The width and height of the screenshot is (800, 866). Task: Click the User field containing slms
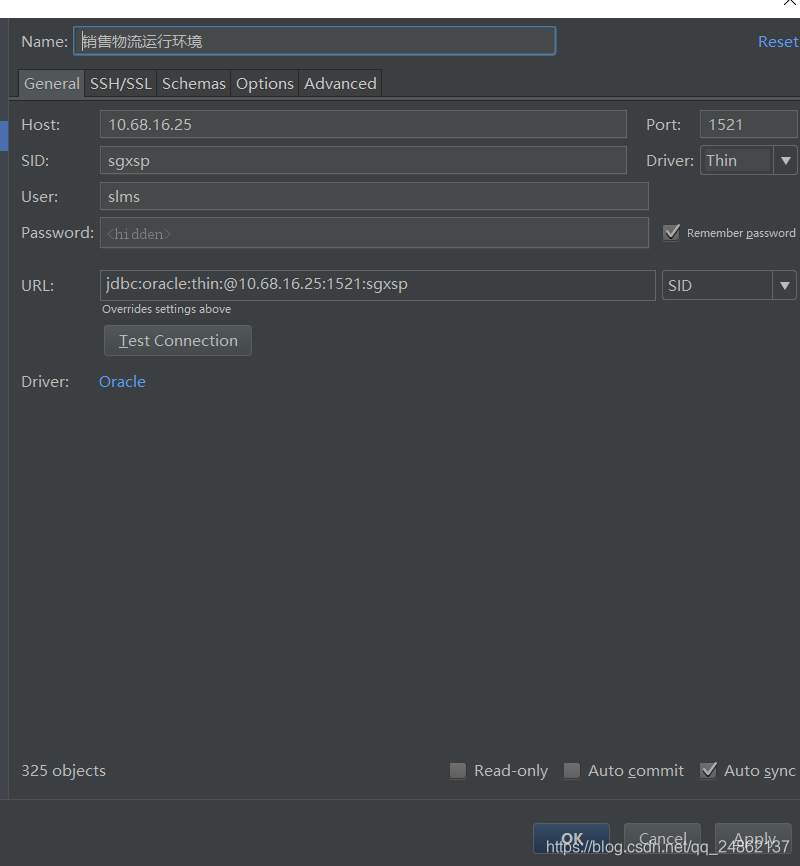[374, 196]
